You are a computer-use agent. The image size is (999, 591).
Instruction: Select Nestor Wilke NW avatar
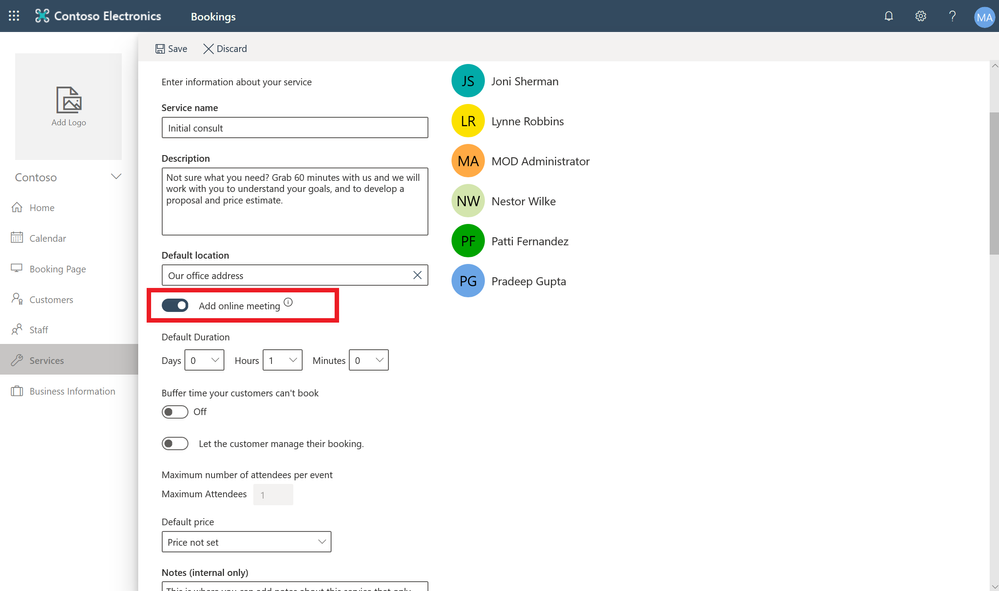[x=468, y=201]
